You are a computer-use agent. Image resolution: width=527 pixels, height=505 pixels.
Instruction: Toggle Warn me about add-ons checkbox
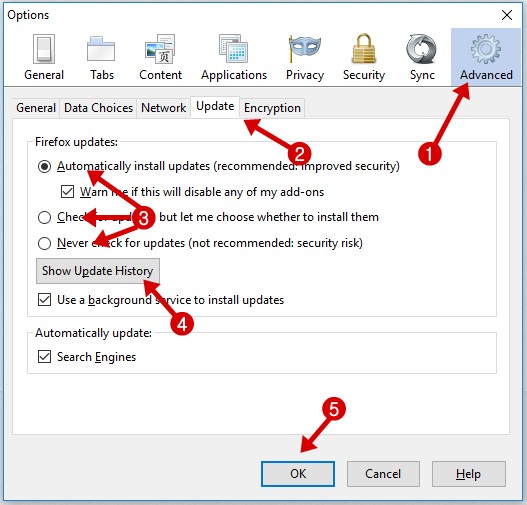(67, 192)
